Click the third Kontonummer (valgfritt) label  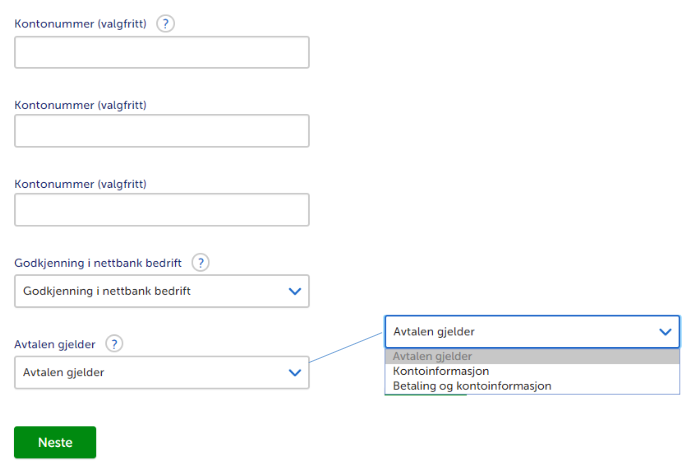(x=80, y=183)
